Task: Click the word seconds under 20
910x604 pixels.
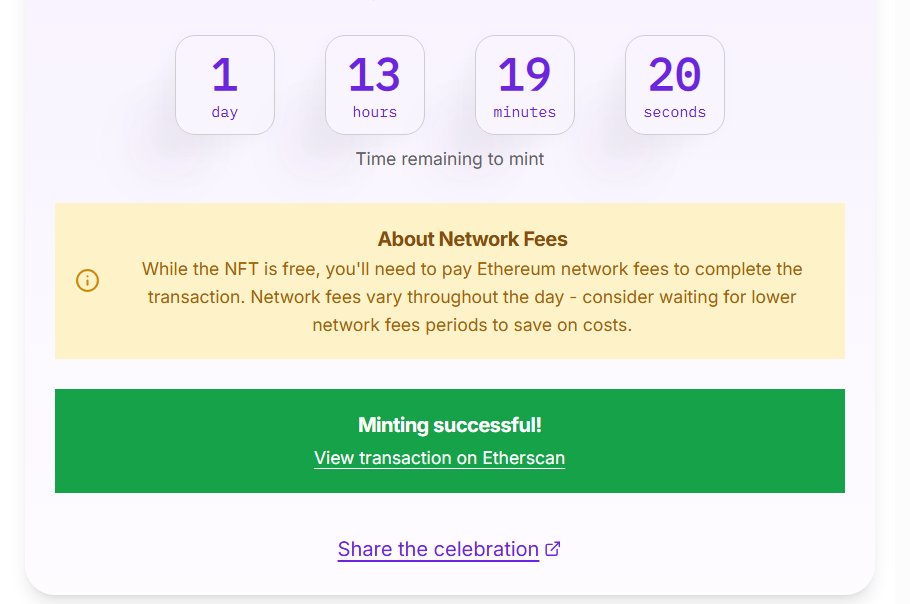Action: [675, 112]
